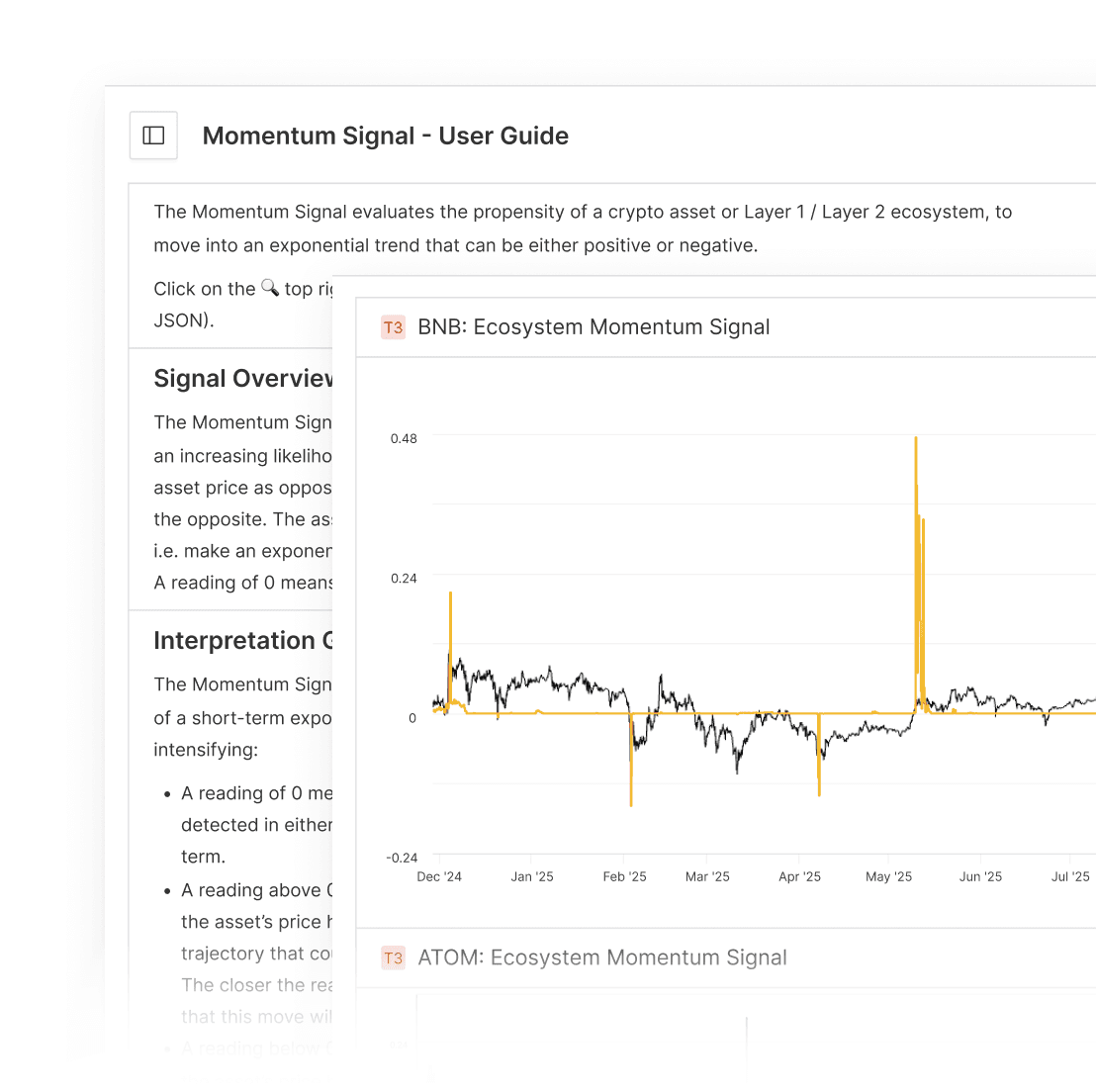Click the orange signal line near Jan '25

pyautogui.click(x=534, y=711)
